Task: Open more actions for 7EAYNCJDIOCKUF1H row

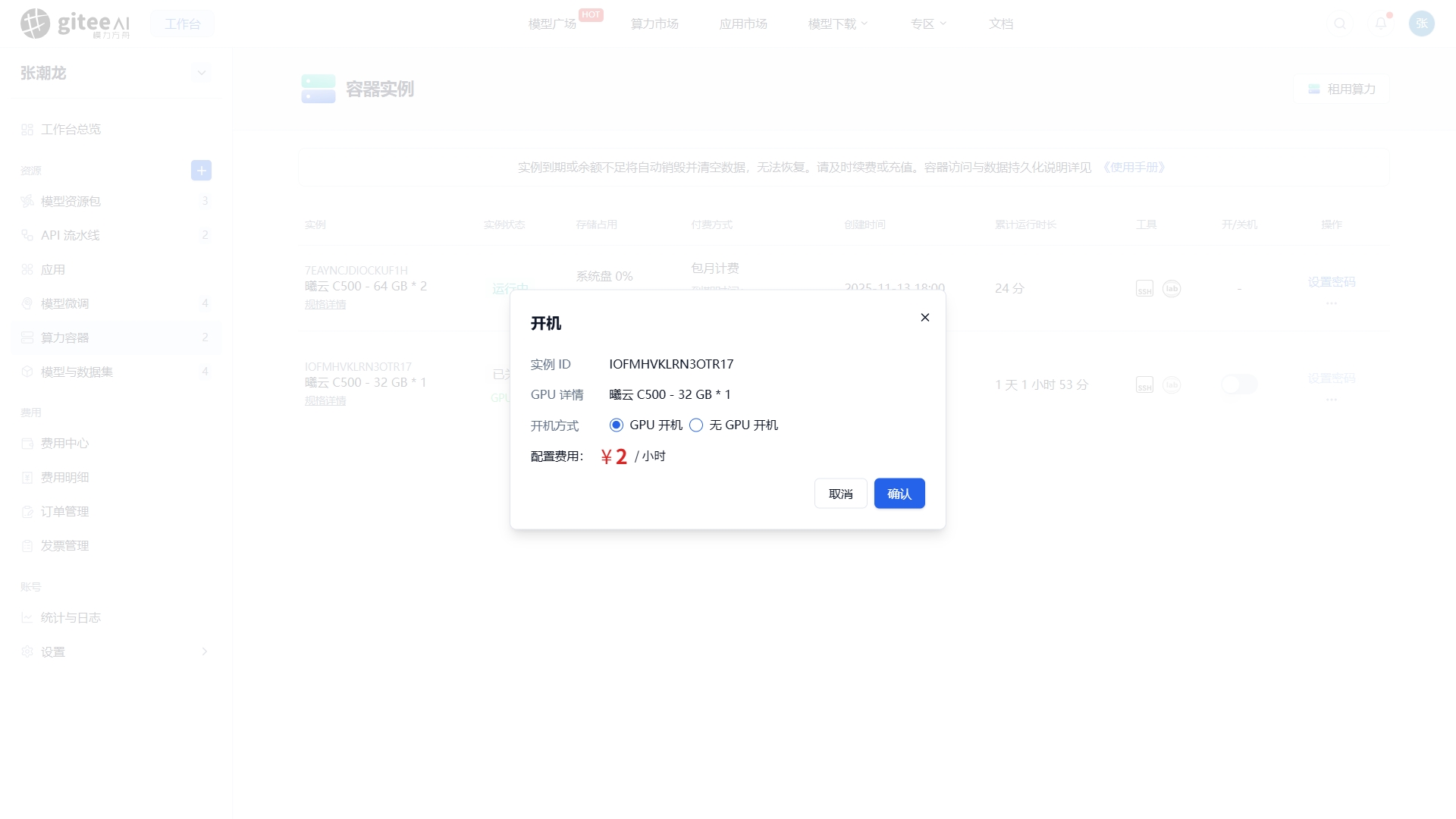Action: point(1332,303)
